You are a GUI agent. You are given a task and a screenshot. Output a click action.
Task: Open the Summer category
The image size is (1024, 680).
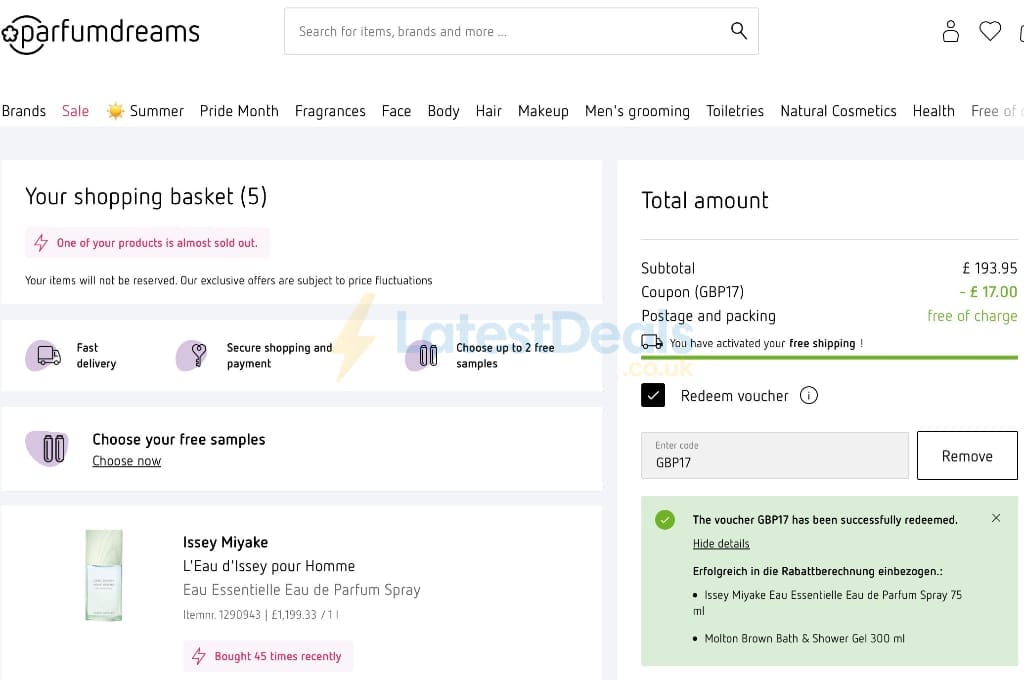tap(157, 111)
